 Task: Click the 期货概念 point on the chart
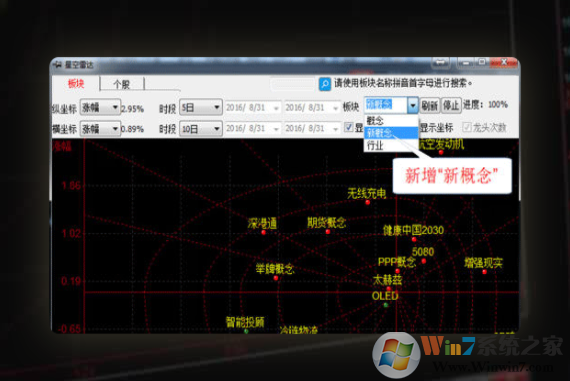point(328,231)
